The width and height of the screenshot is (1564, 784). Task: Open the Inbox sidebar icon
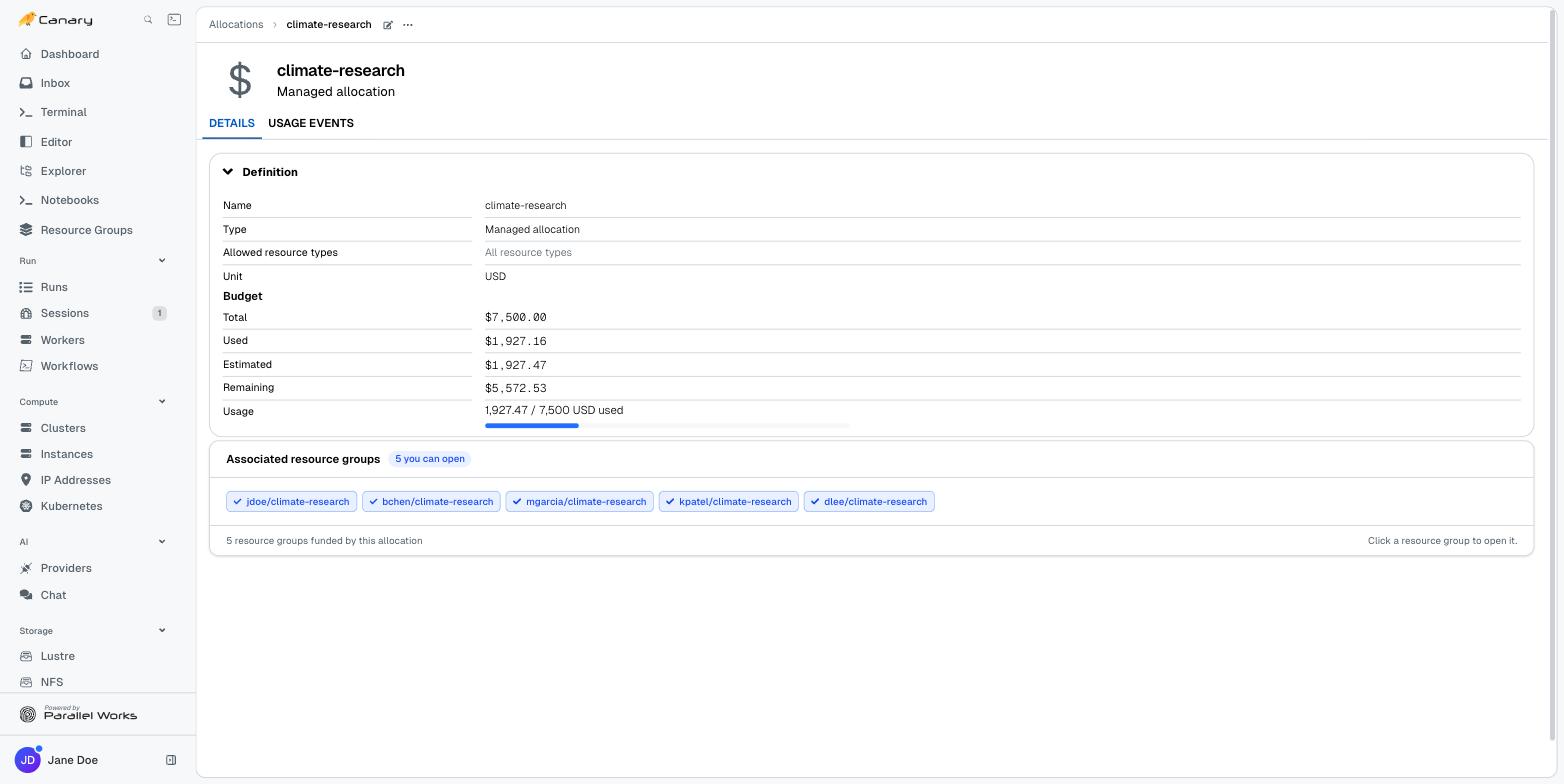click(26, 83)
